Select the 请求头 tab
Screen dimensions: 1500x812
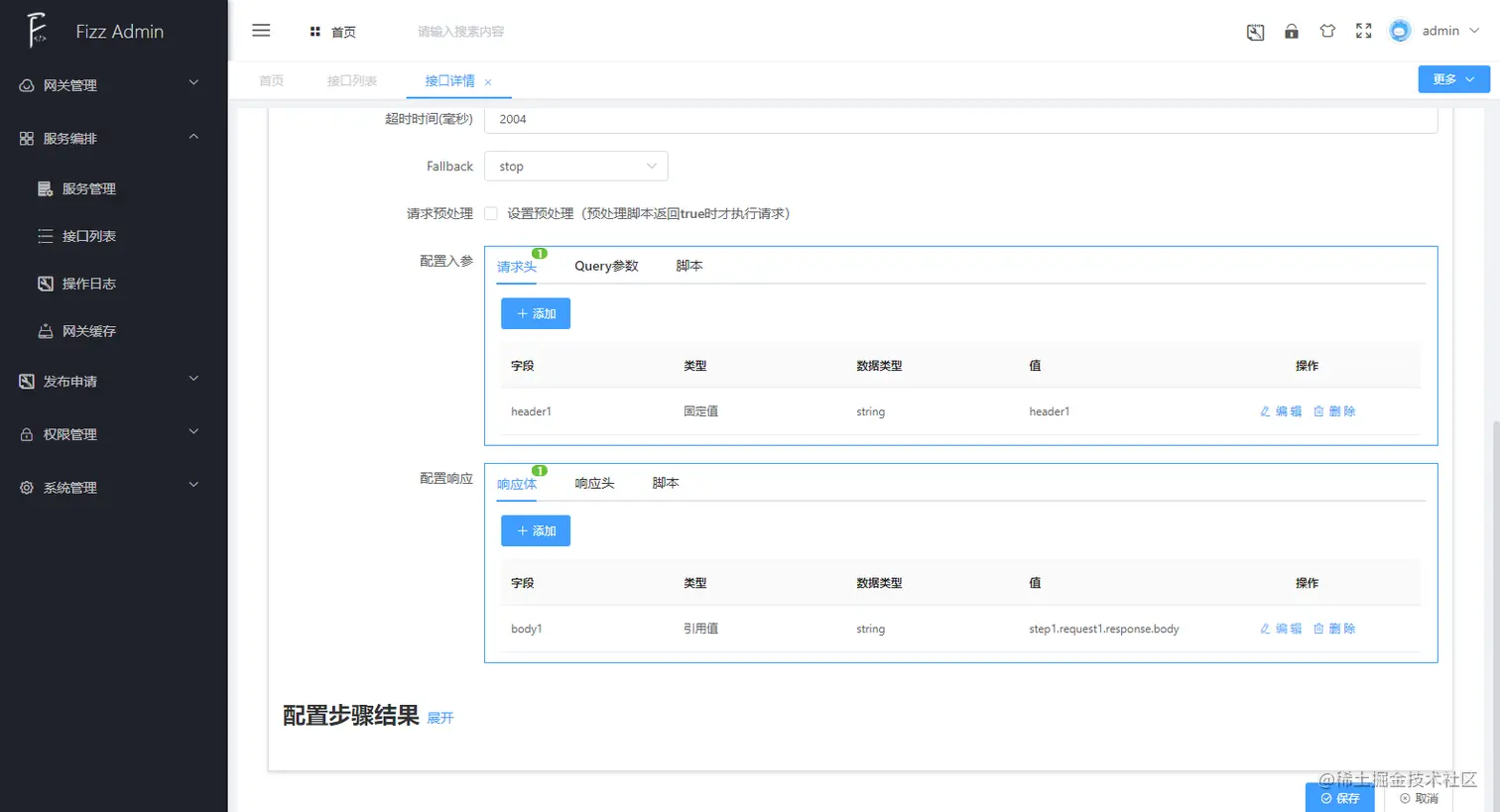click(517, 267)
